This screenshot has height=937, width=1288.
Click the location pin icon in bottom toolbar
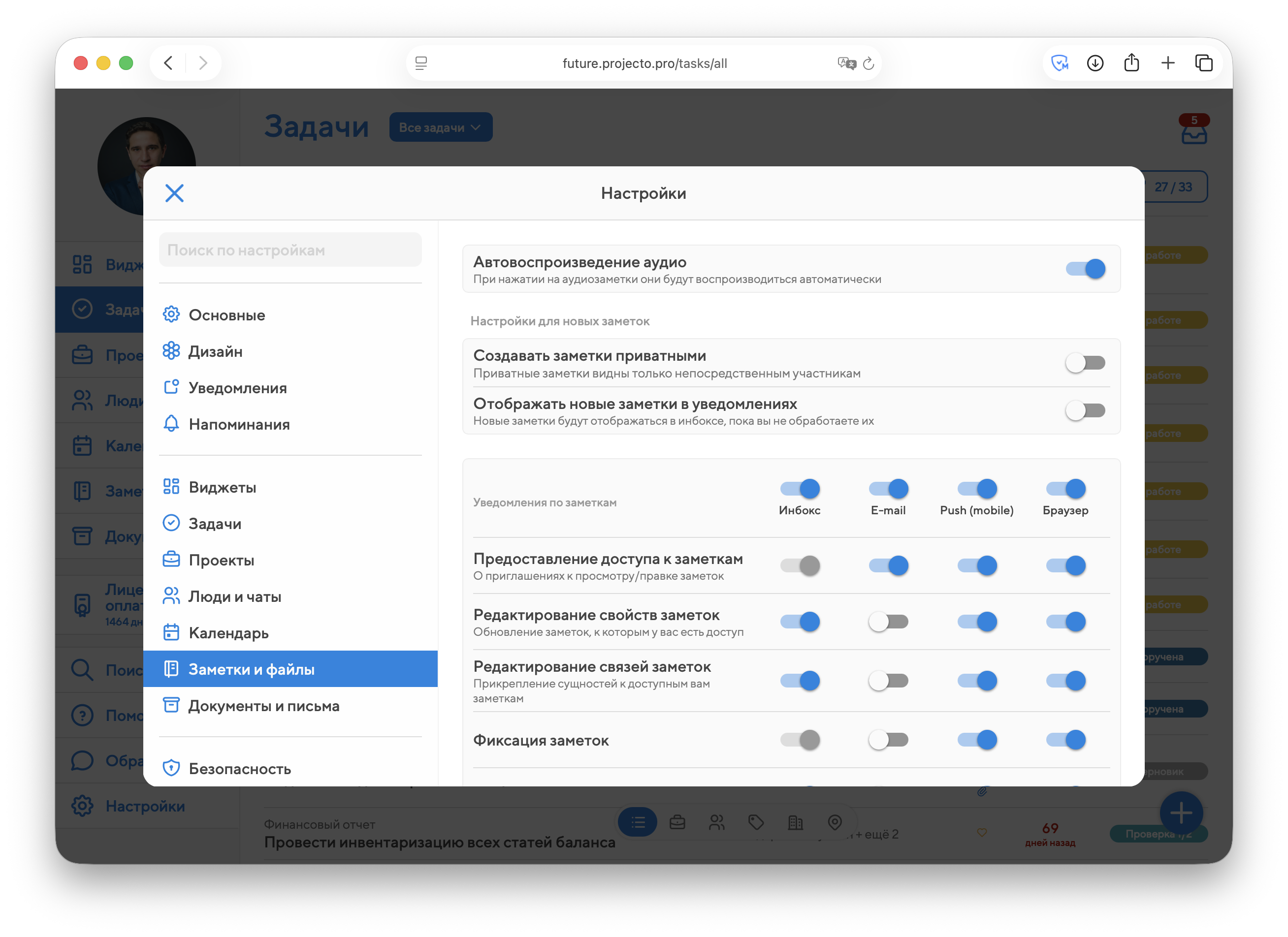[x=834, y=822]
